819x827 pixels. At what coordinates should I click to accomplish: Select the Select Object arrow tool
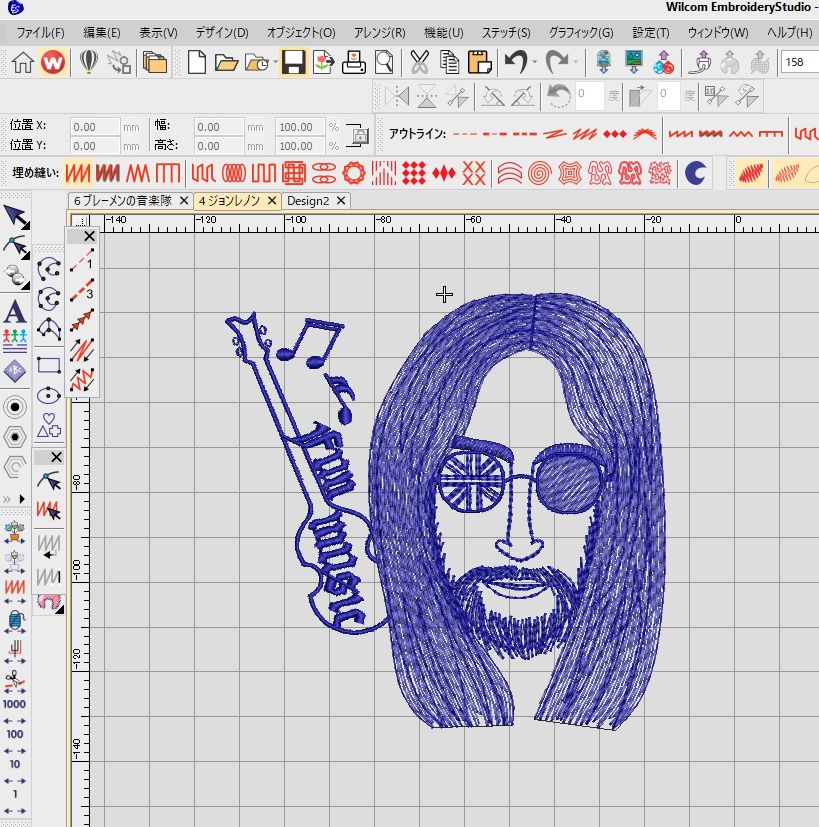(17, 217)
